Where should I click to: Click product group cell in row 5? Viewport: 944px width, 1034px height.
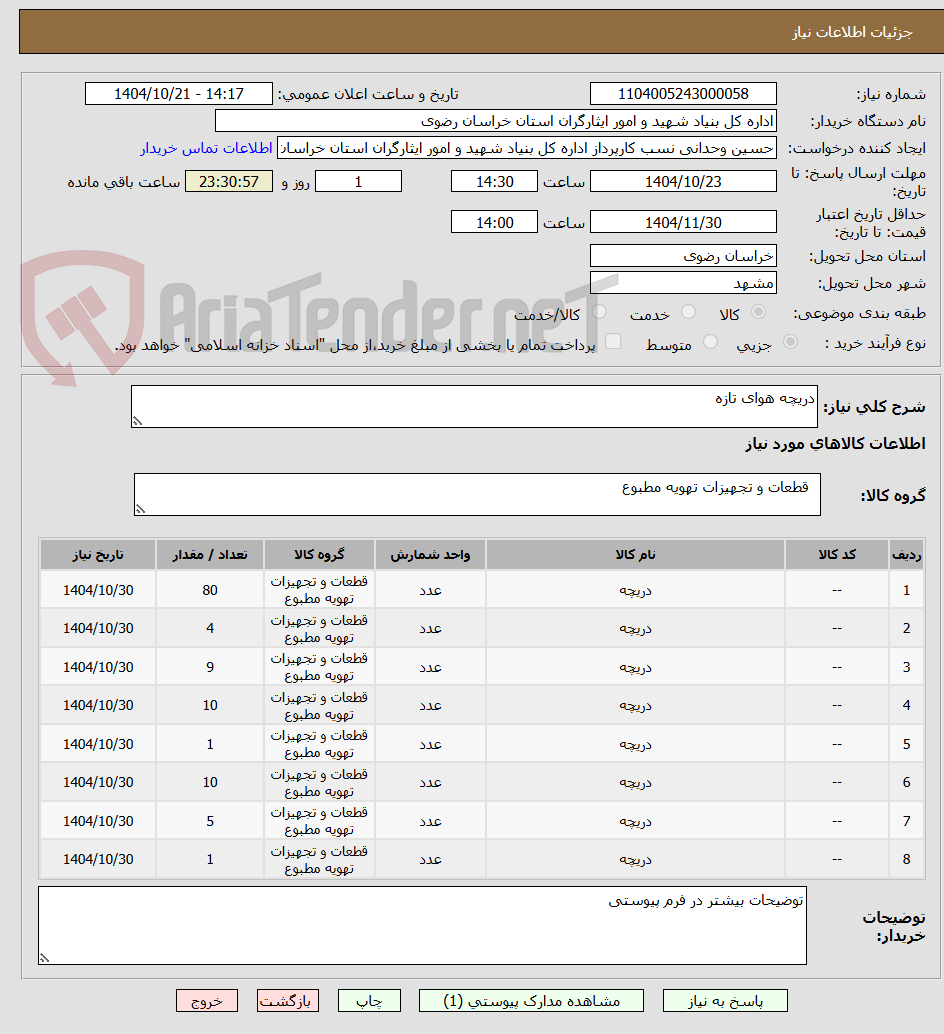319,744
